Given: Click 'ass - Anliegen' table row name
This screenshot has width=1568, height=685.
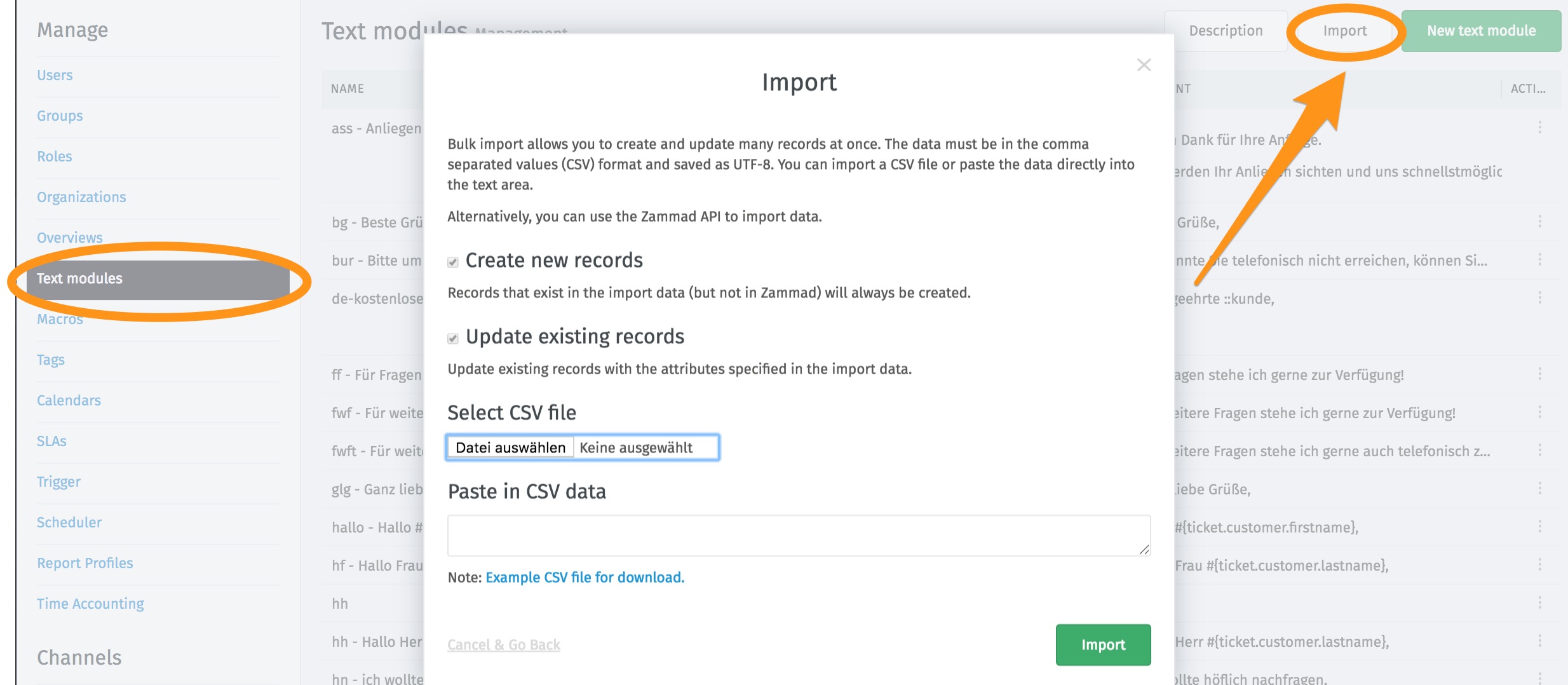Looking at the screenshot, I should (x=377, y=128).
